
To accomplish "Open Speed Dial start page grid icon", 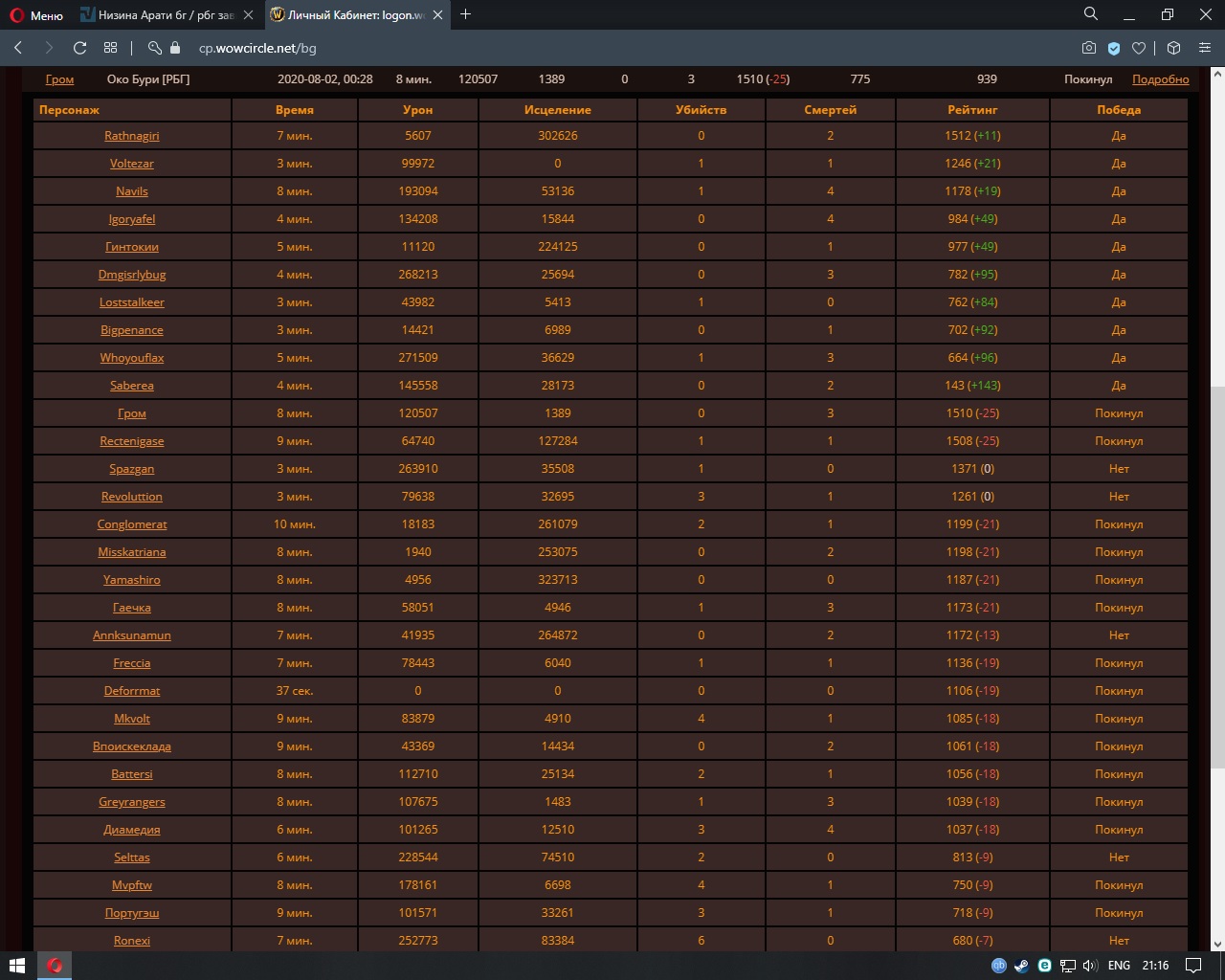I will 111,48.
